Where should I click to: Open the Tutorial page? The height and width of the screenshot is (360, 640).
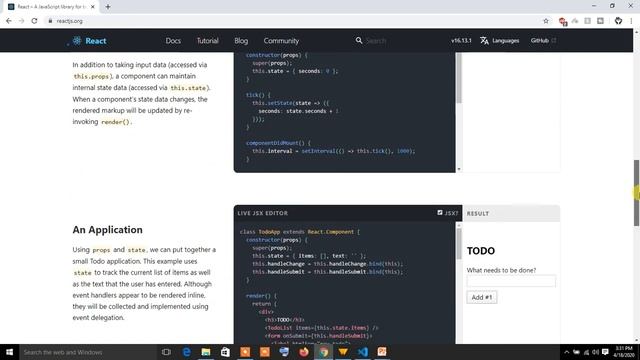(207, 41)
